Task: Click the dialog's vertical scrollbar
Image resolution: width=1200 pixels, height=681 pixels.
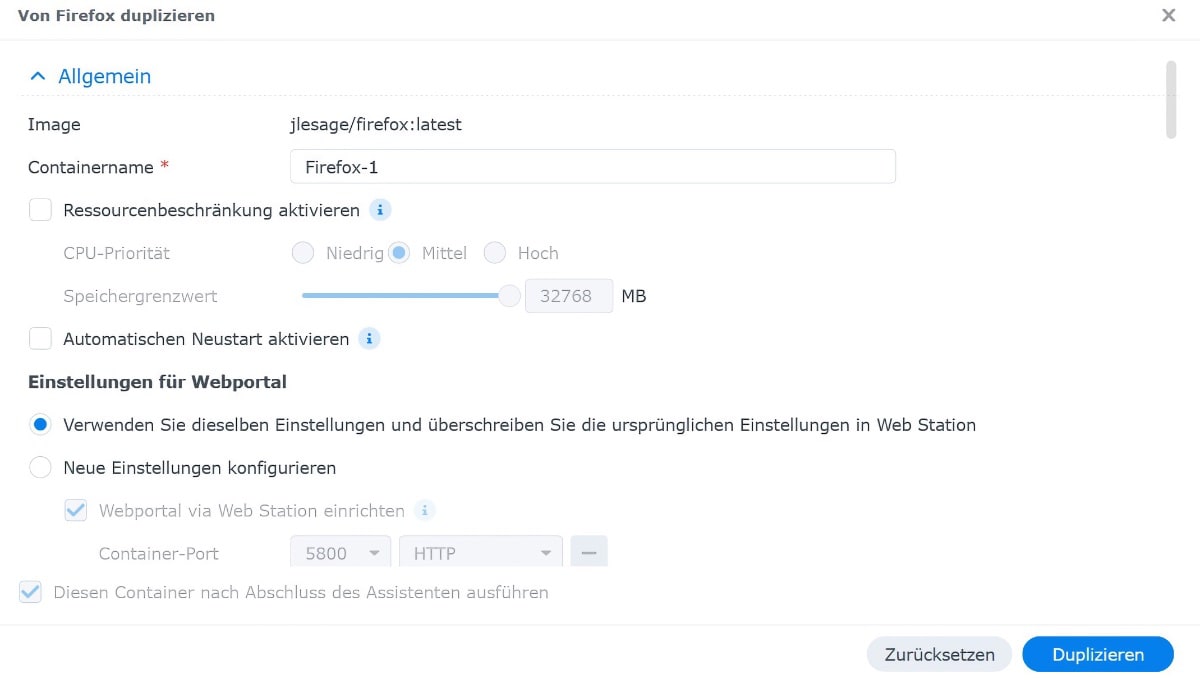Action: point(1171,100)
